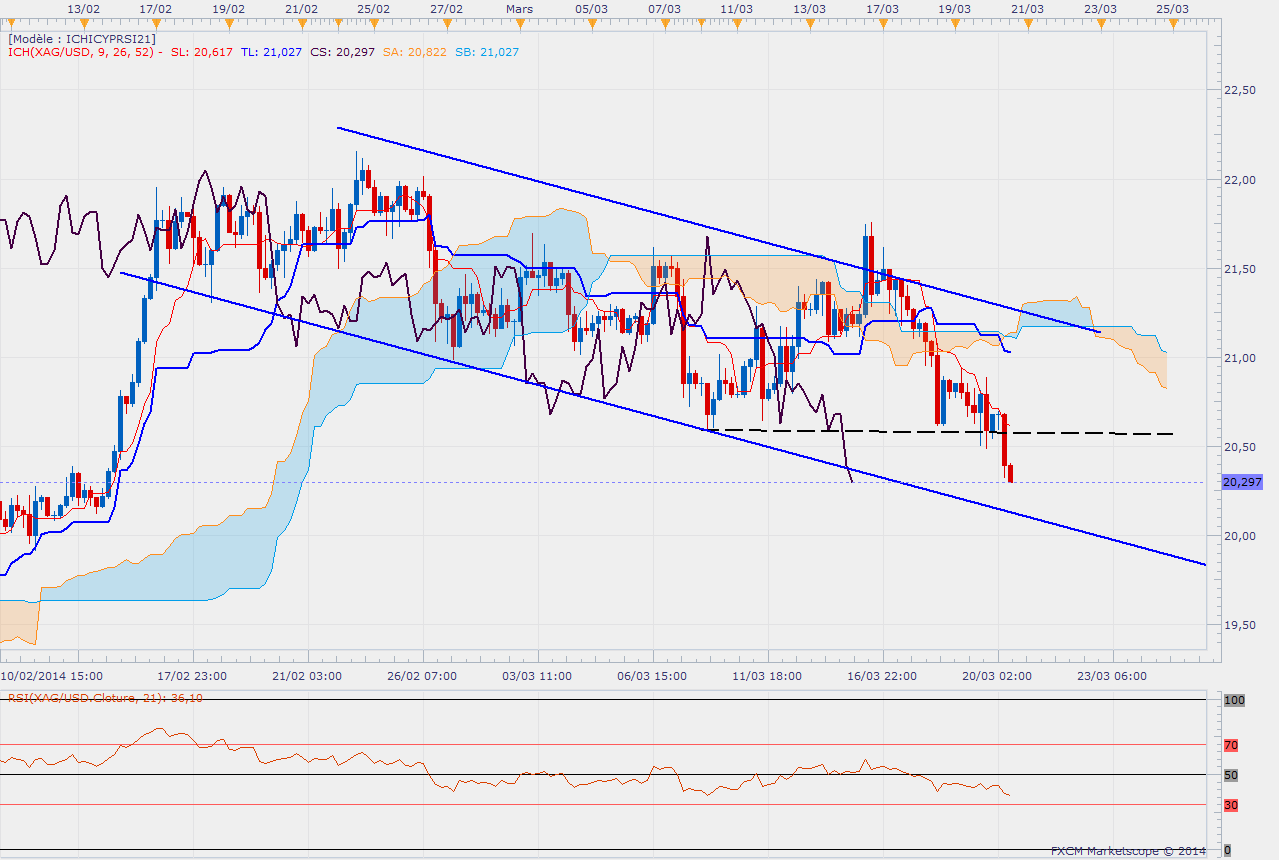The image size is (1279, 860).
Task: Click the 22,50 price axis label
Action: [x=1240, y=90]
